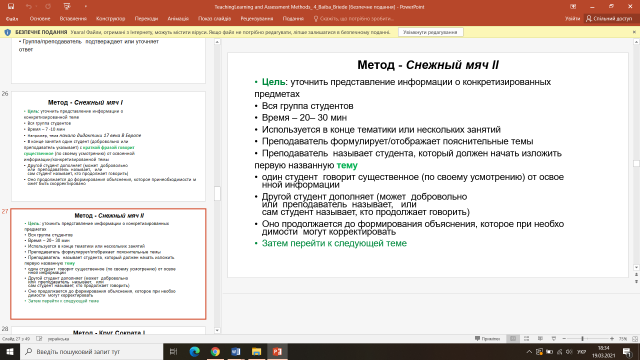The height and width of the screenshot is (360, 640).
Task: Open Microsoft Edge from taskbar
Action: coord(195,351)
